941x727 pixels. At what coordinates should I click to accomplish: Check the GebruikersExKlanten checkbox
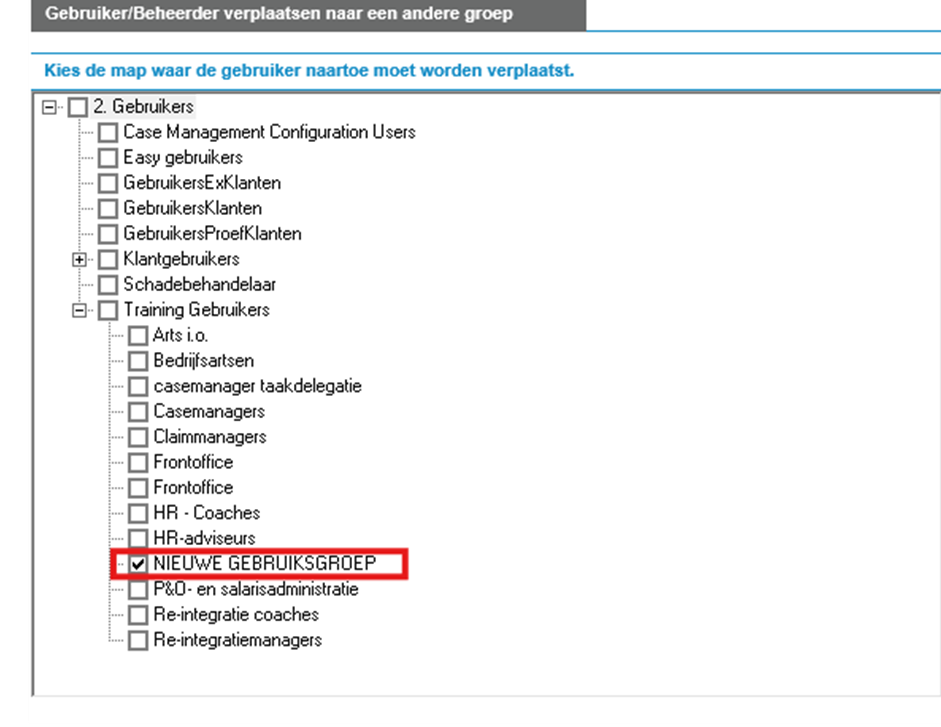click(x=108, y=183)
